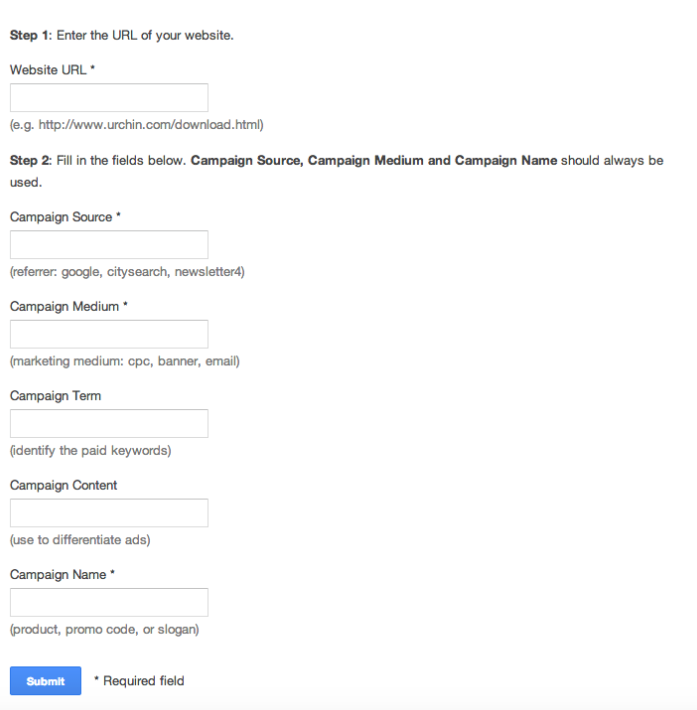
Task: Click the 'product, promo code, or slogan' hint
Action: pos(105,629)
